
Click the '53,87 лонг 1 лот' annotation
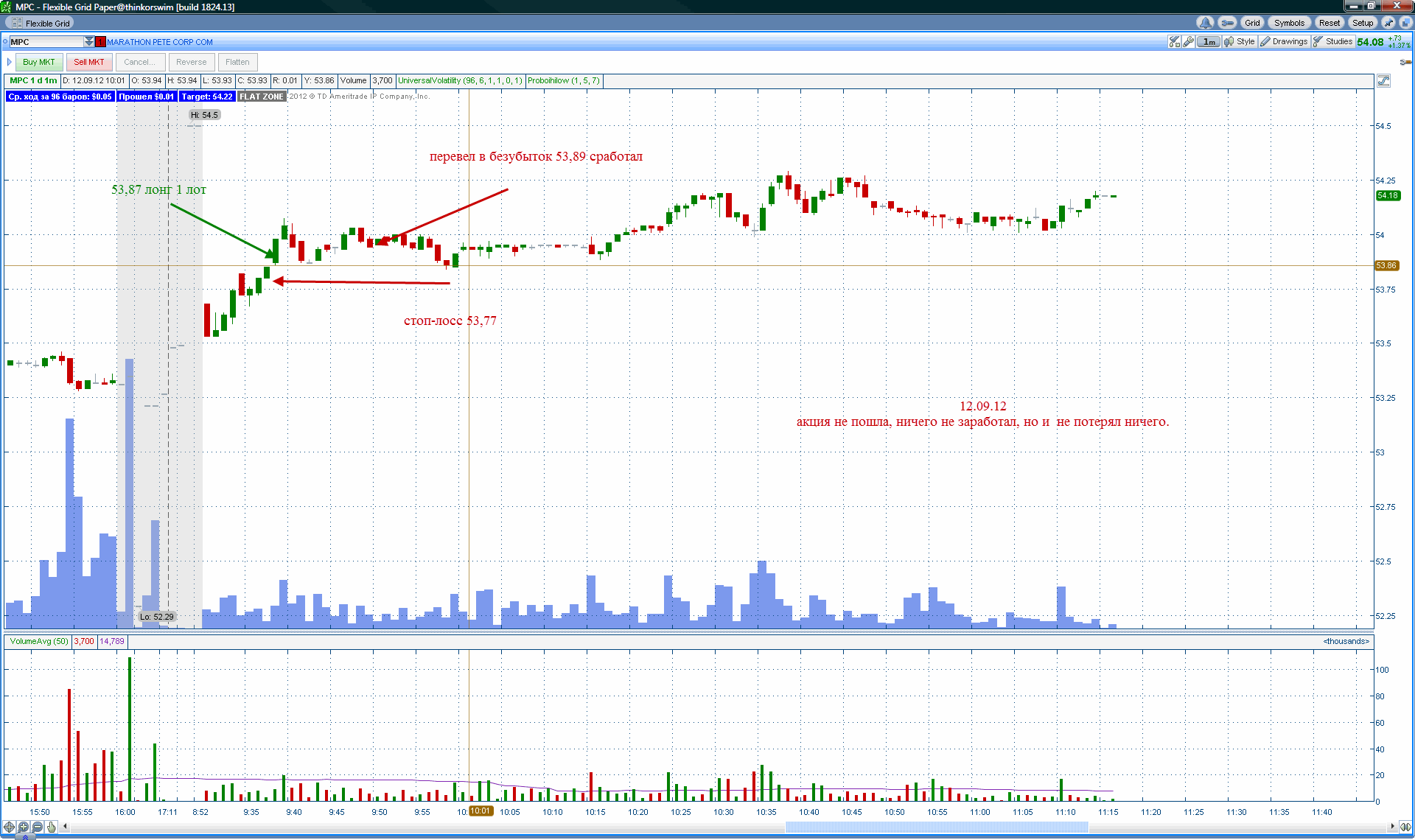coord(158,189)
